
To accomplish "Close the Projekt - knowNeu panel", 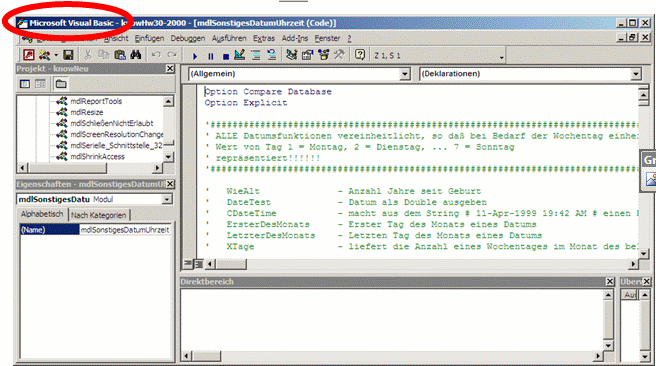I will coord(170,69).
